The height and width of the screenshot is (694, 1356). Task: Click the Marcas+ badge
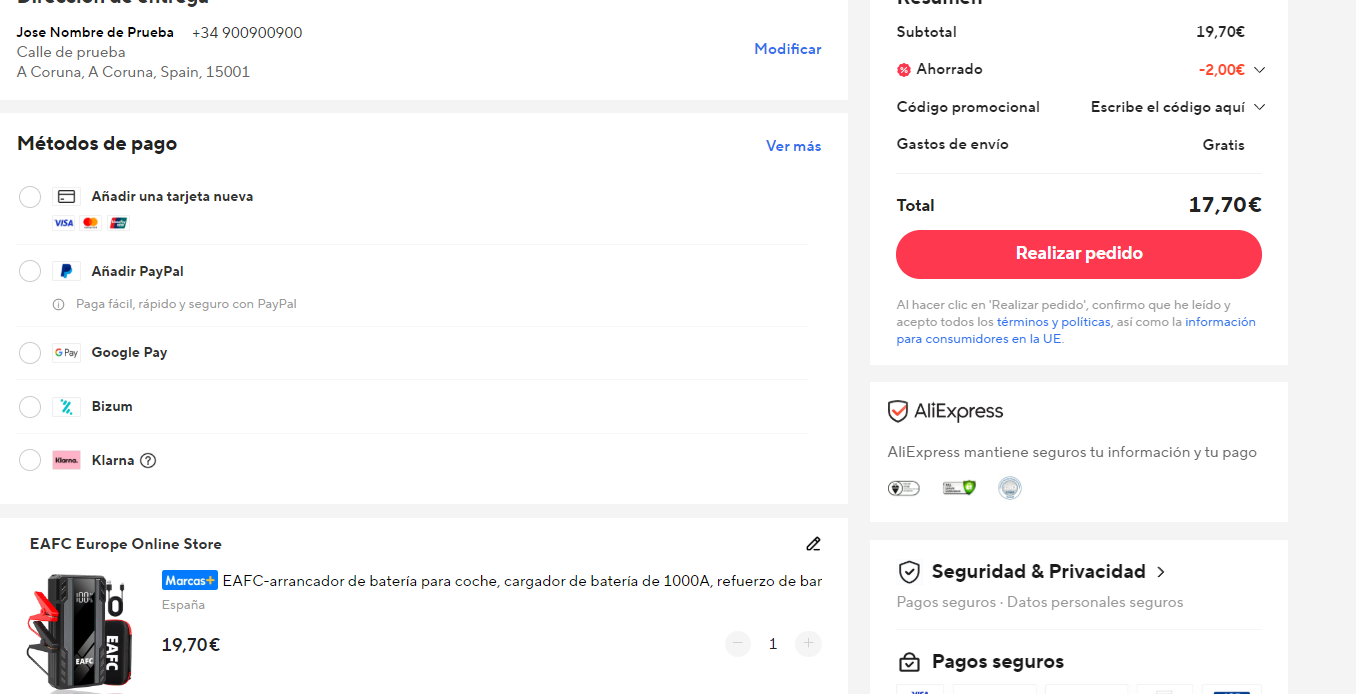click(190, 580)
